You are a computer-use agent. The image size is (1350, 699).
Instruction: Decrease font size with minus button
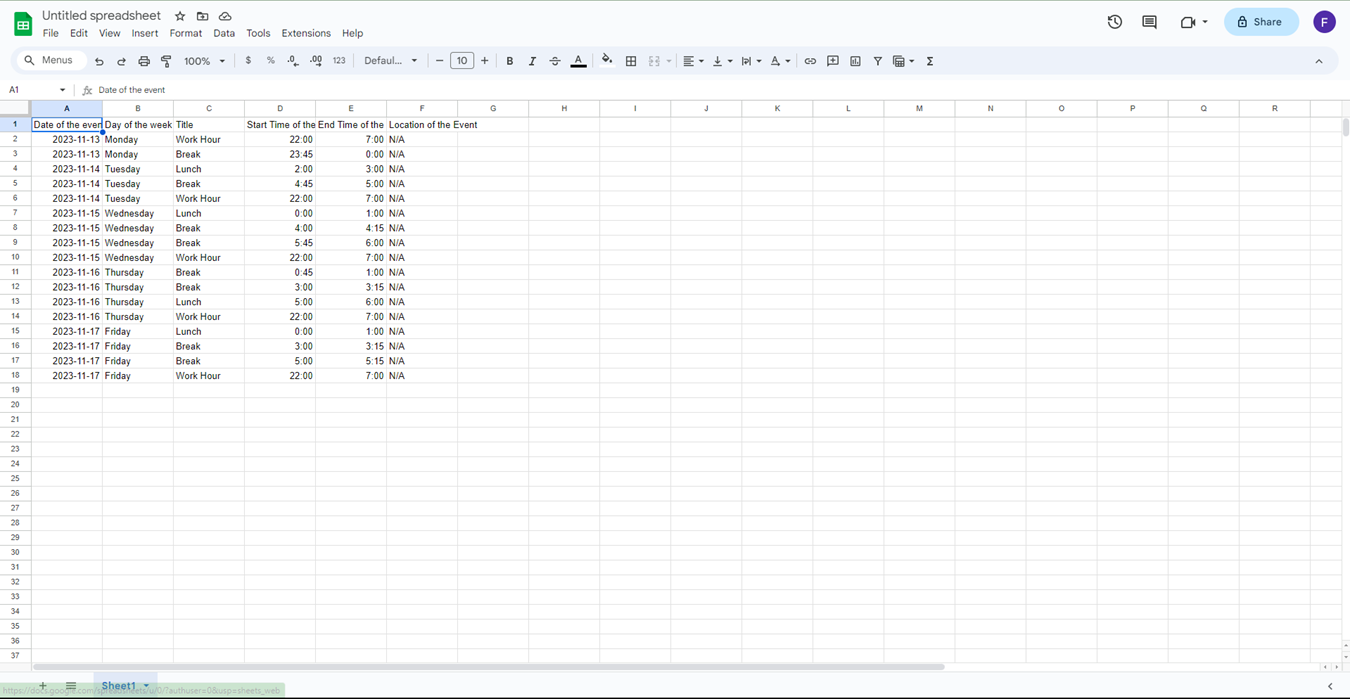pos(439,61)
